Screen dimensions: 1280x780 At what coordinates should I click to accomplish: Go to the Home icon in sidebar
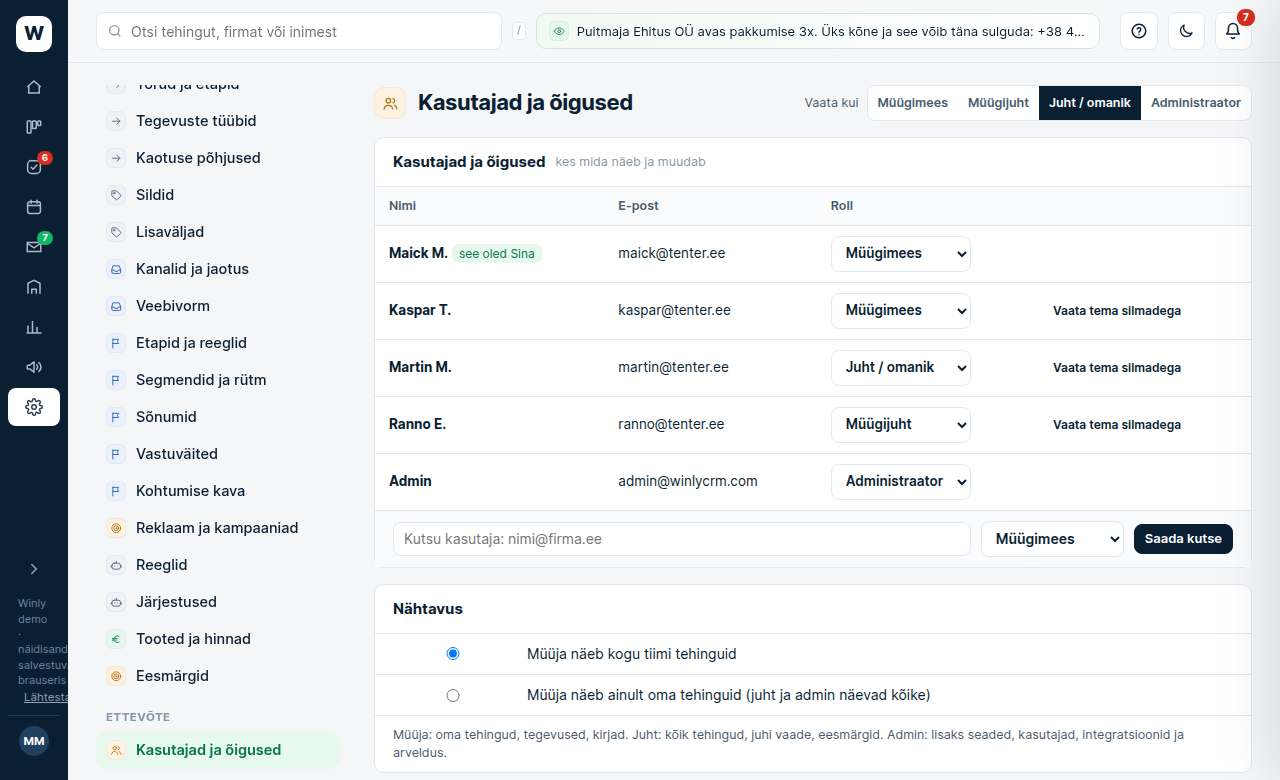click(34, 87)
